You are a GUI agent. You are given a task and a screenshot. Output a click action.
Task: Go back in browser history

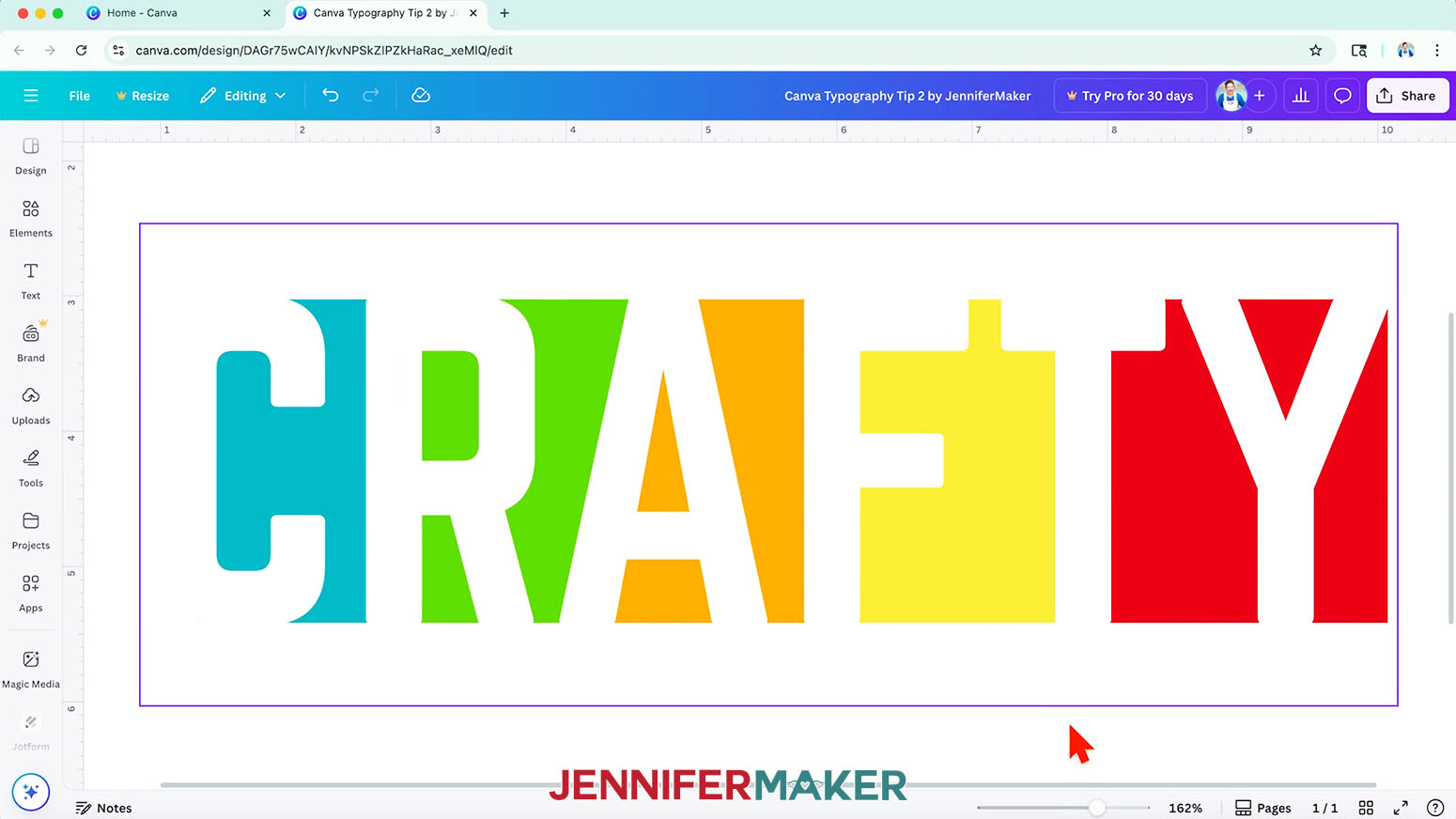(20, 51)
